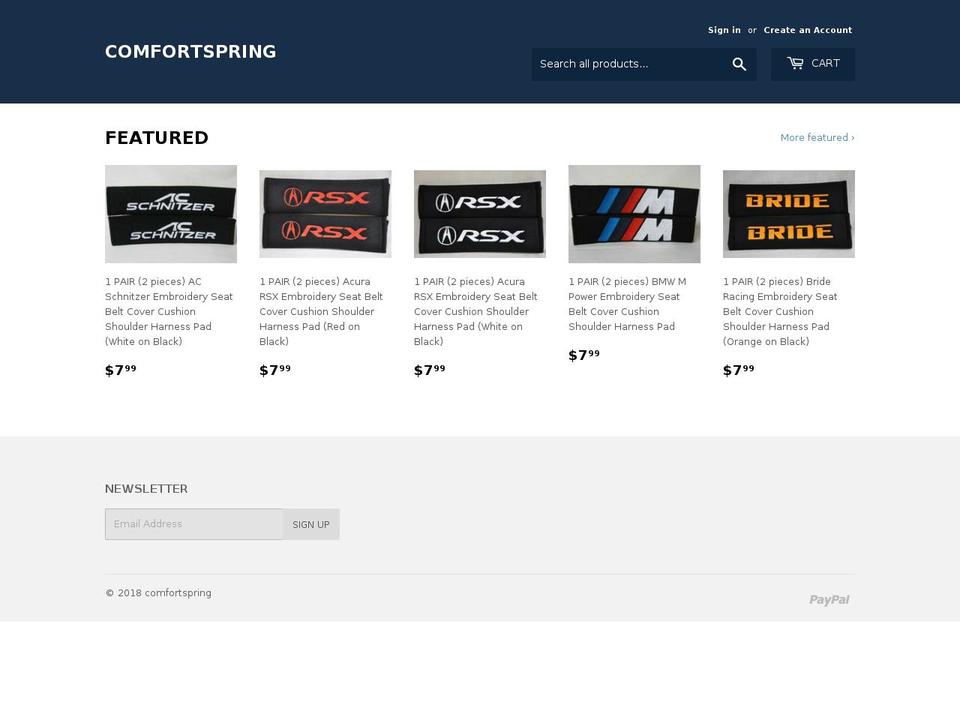View BMW M Power pad image
The image size is (960, 720).
pyautogui.click(x=634, y=214)
